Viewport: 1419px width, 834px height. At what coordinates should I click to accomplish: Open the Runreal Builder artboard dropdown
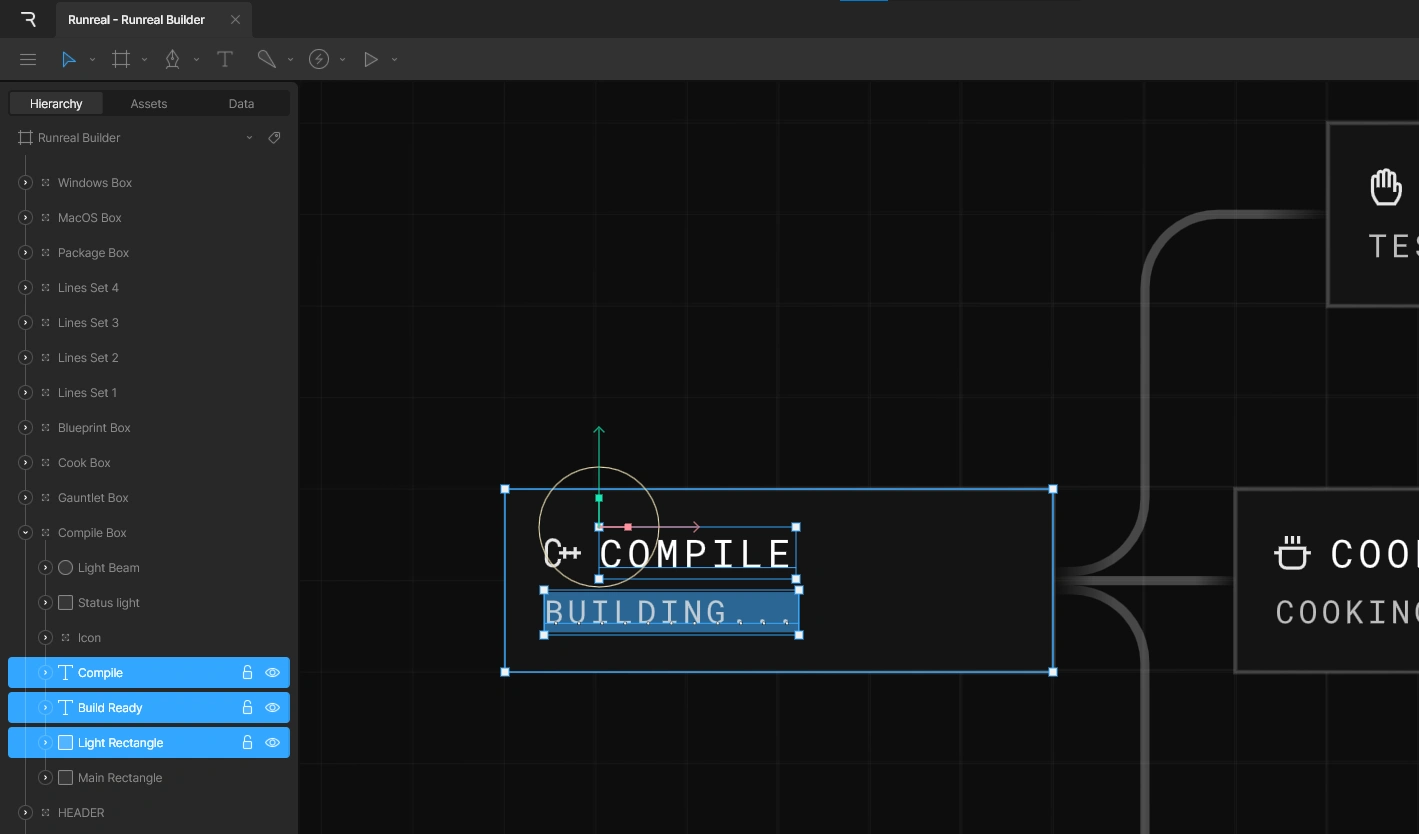[x=249, y=138]
